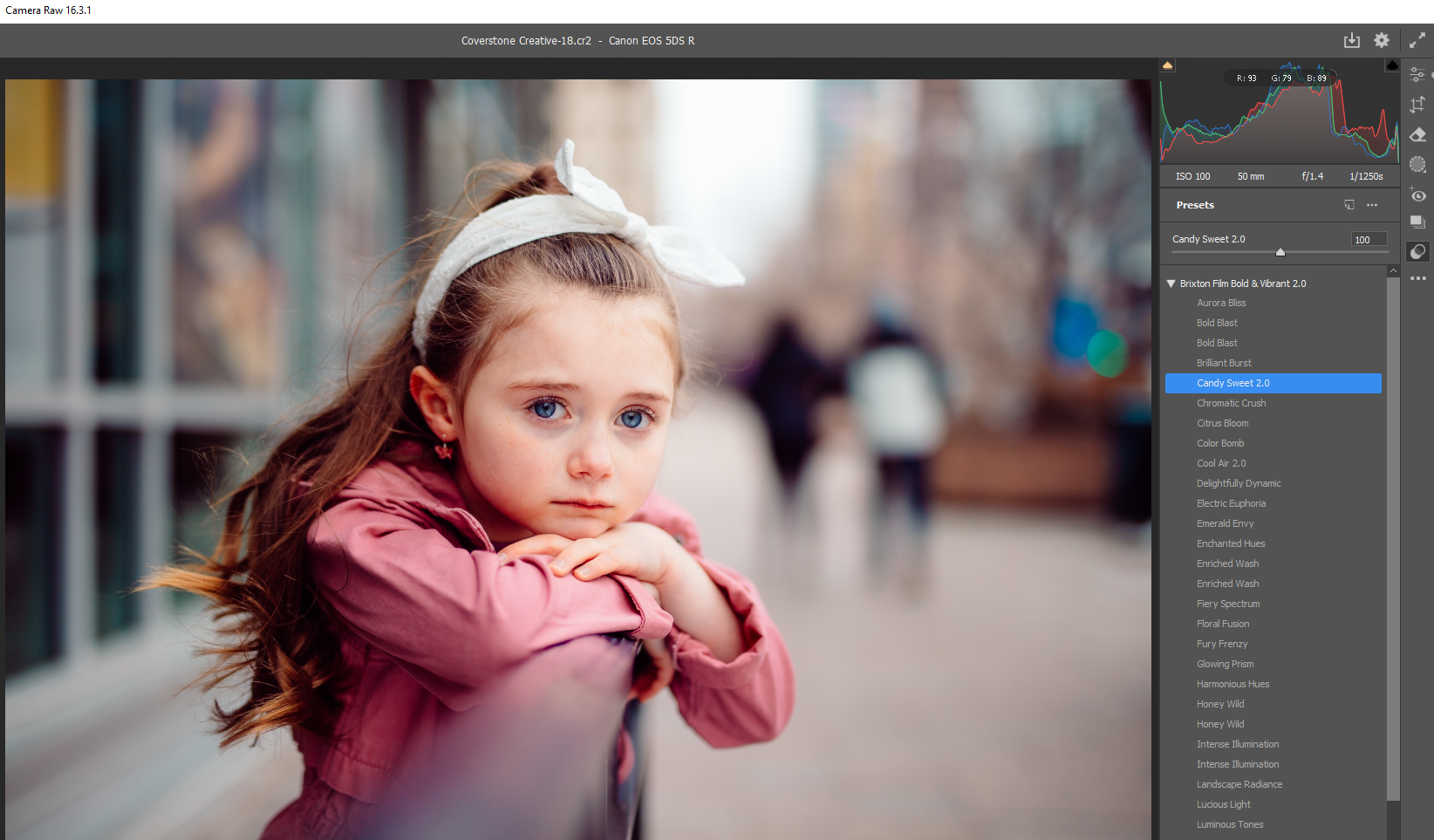This screenshot has height=840, width=1434.
Task: Click the save image download icon
Action: (1351, 40)
